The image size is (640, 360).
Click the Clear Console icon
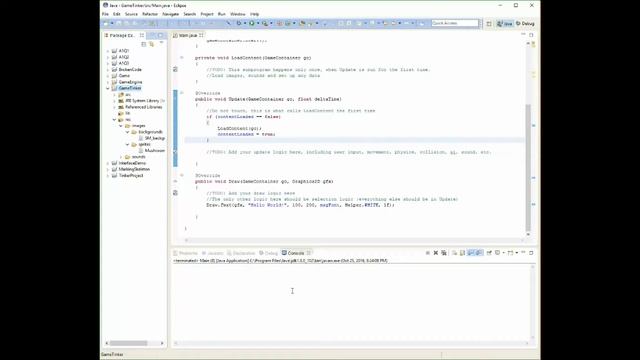click(x=454, y=253)
